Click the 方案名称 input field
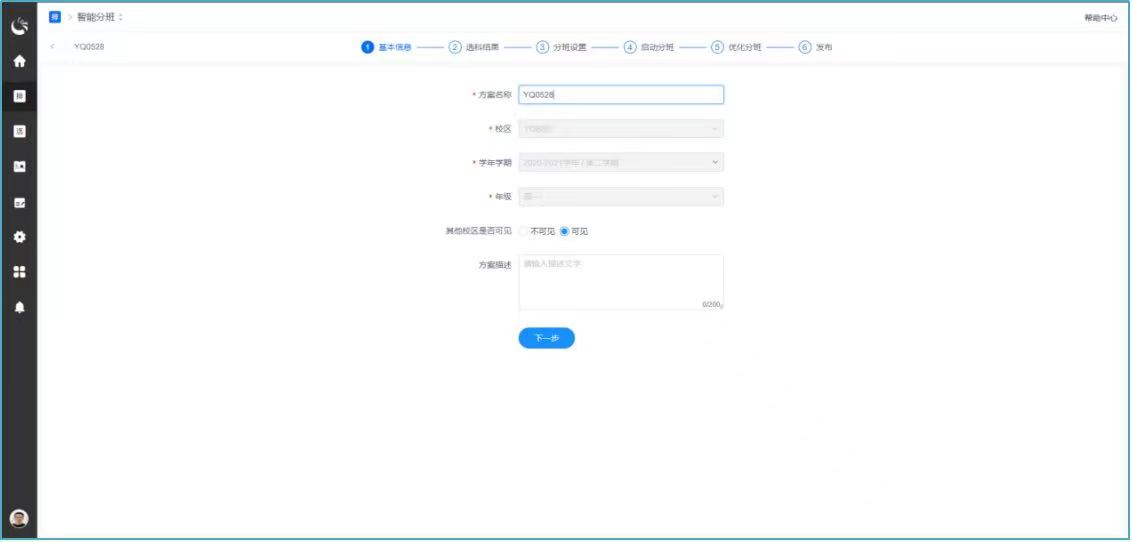 click(620, 95)
